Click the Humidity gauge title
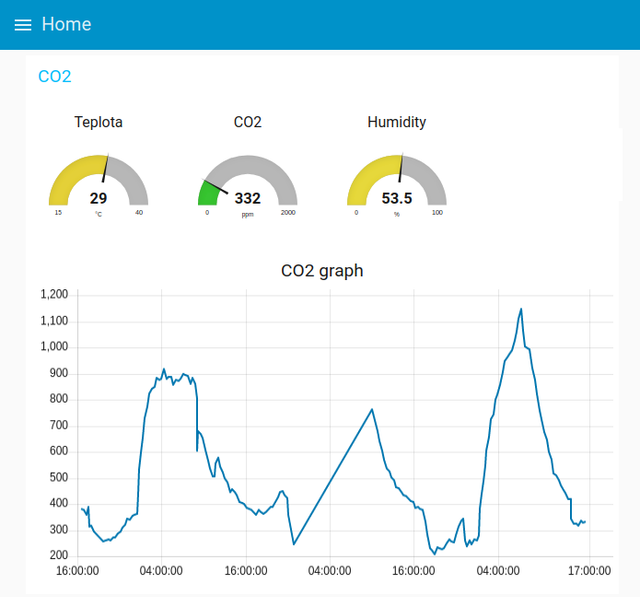640x597 pixels. (x=396, y=122)
